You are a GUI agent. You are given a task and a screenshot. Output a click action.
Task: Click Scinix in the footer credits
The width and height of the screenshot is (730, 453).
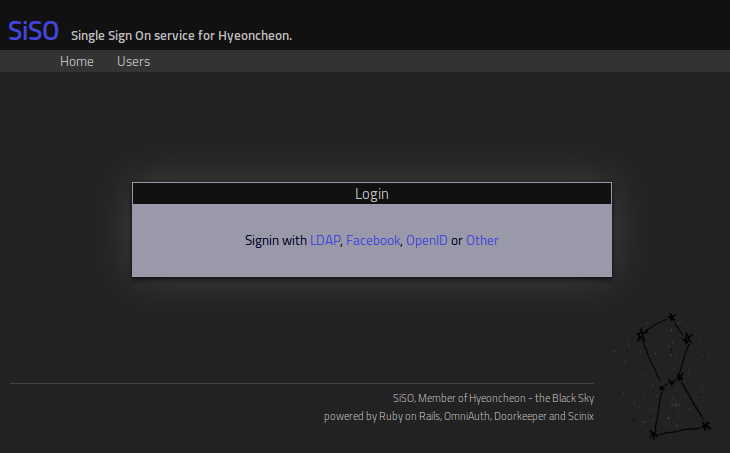[x=580, y=416]
